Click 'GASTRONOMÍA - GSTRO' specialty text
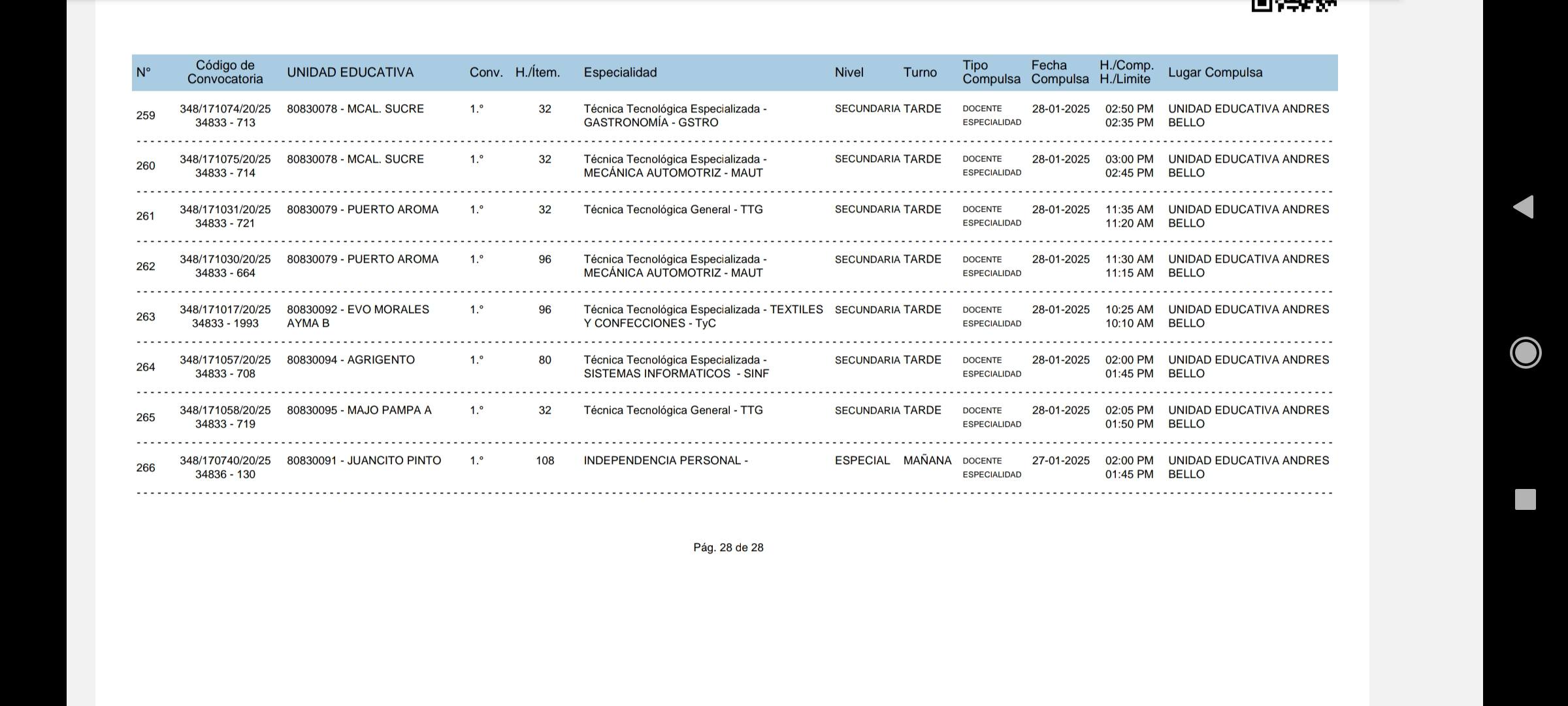Image resolution: width=1568 pixels, height=706 pixels. click(651, 123)
